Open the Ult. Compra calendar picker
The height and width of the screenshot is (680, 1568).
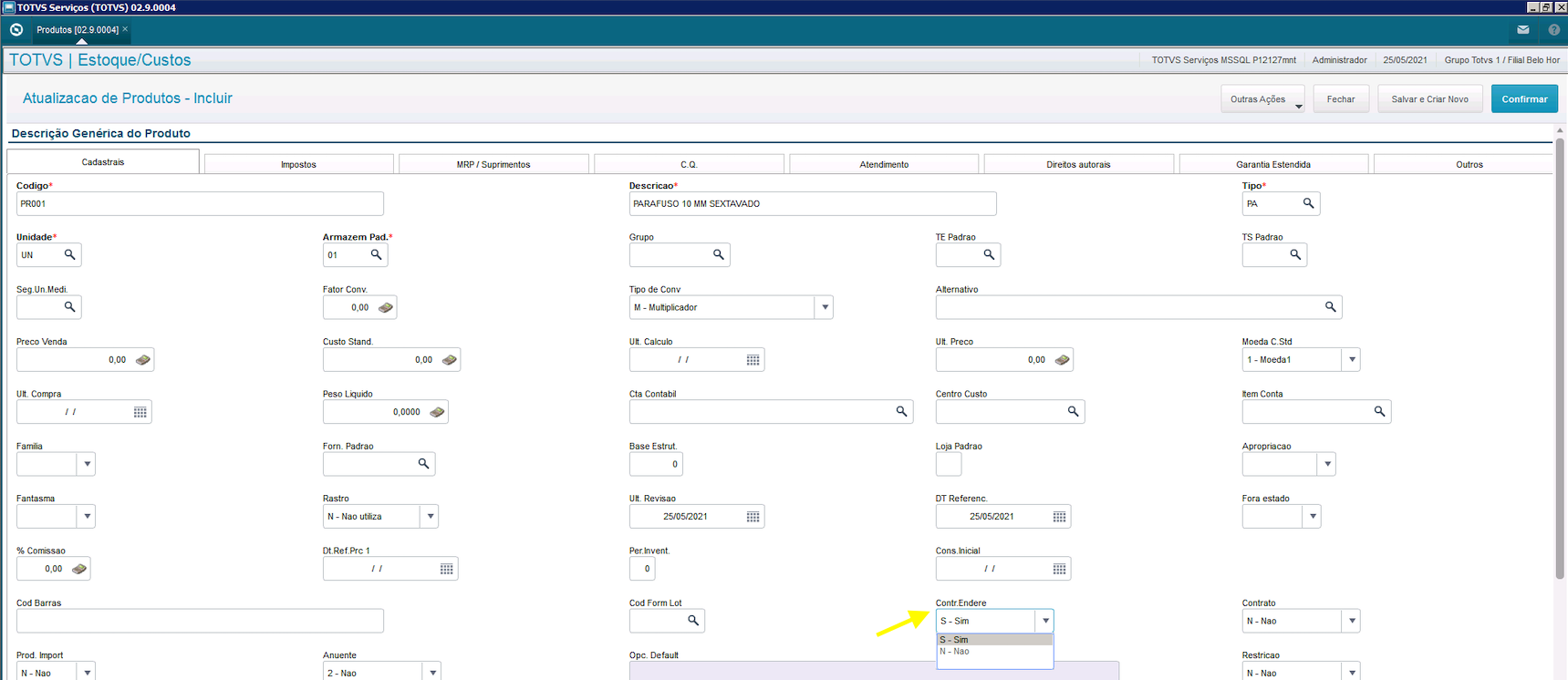coord(140,412)
